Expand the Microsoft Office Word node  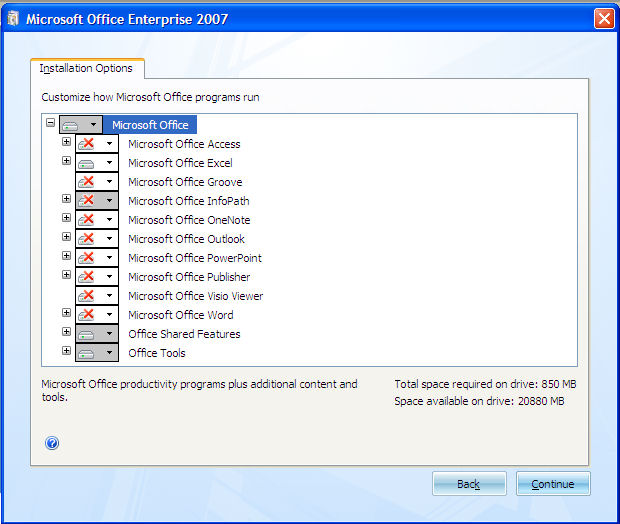pyautogui.click(x=66, y=312)
